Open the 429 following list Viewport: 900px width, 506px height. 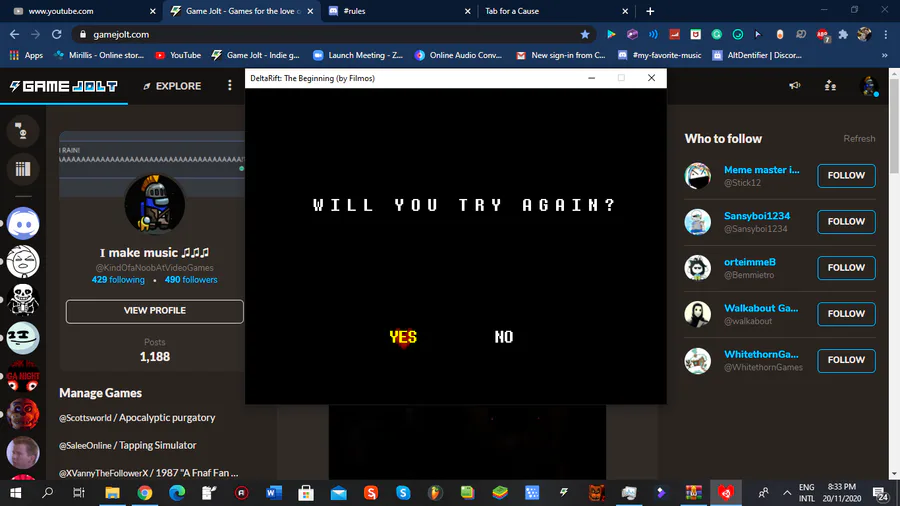(118, 280)
